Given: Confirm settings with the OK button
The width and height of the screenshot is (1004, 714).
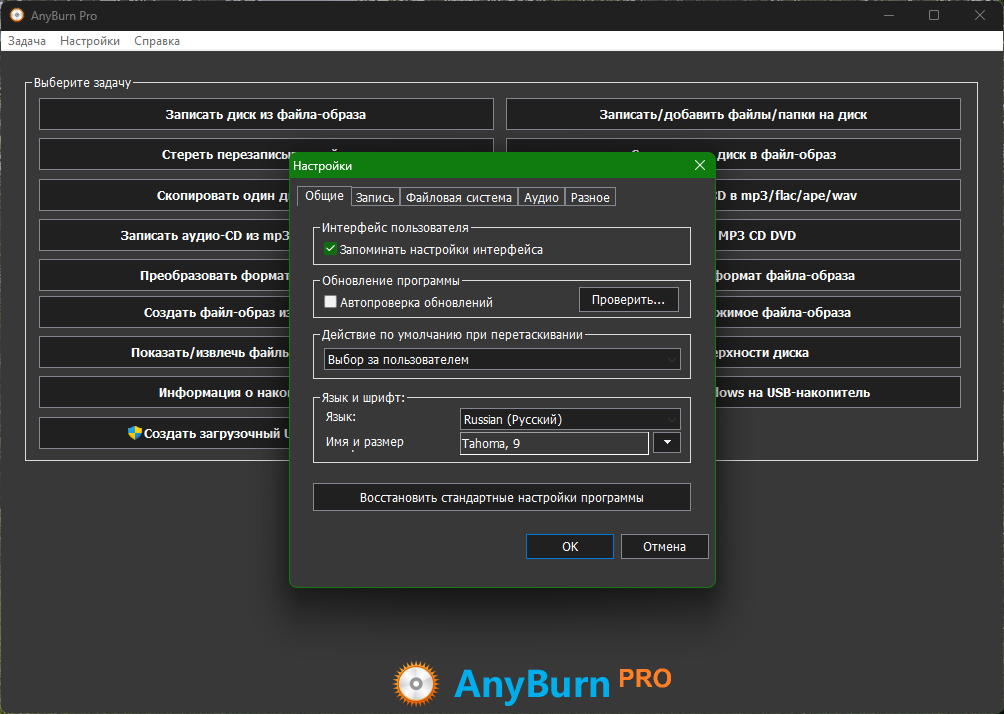Looking at the screenshot, I should click(x=569, y=546).
